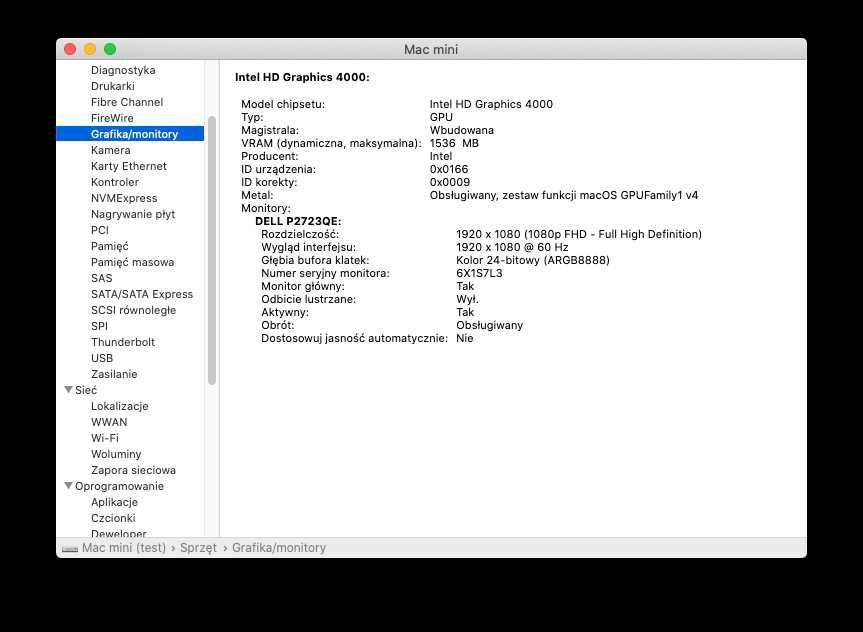Select the partially visible Deweloper entry
This screenshot has height=632, width=863.
118,533
